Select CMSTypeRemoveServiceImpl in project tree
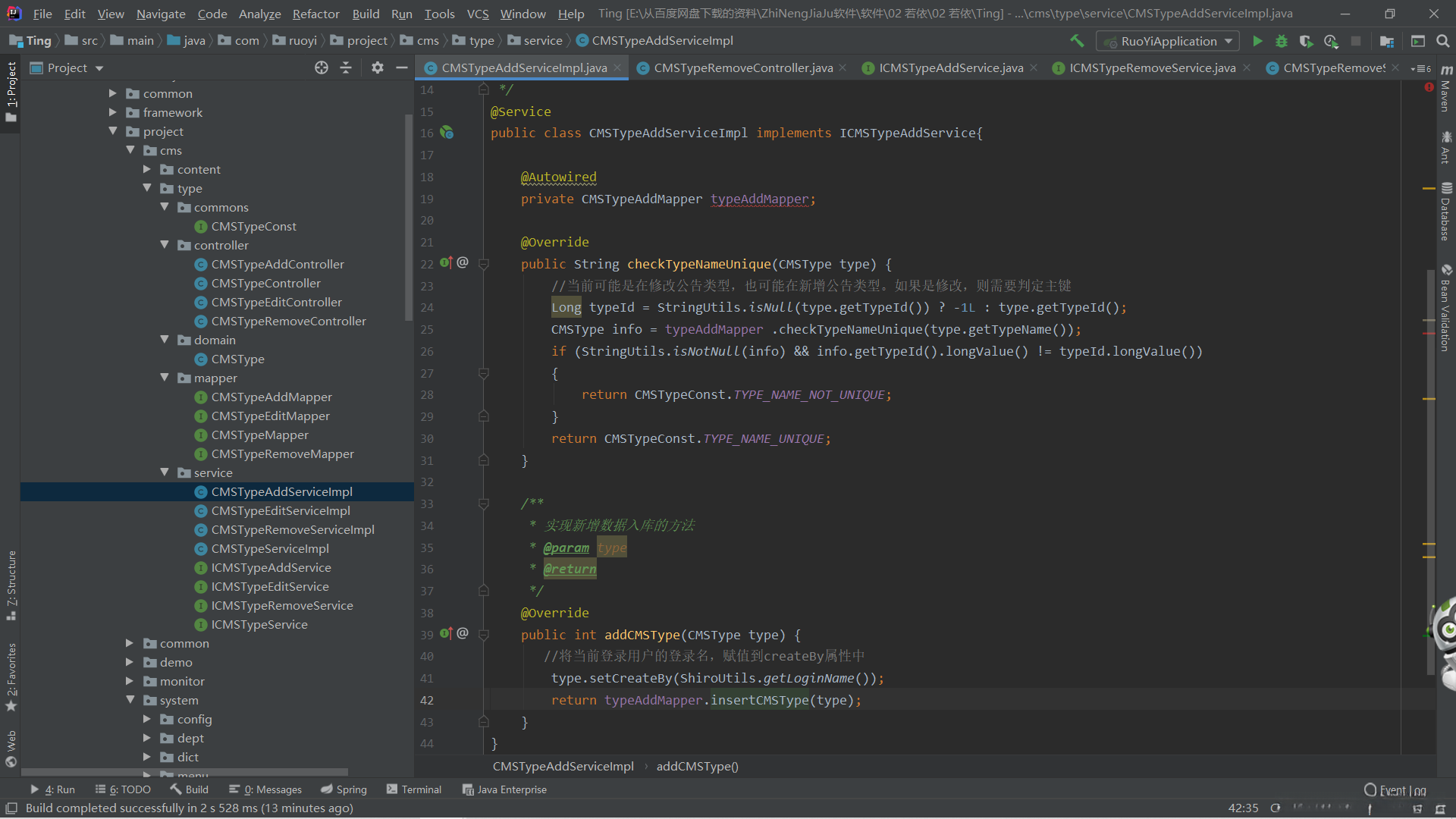This screenshot has width=1456, height=819. tap(293, 530)
